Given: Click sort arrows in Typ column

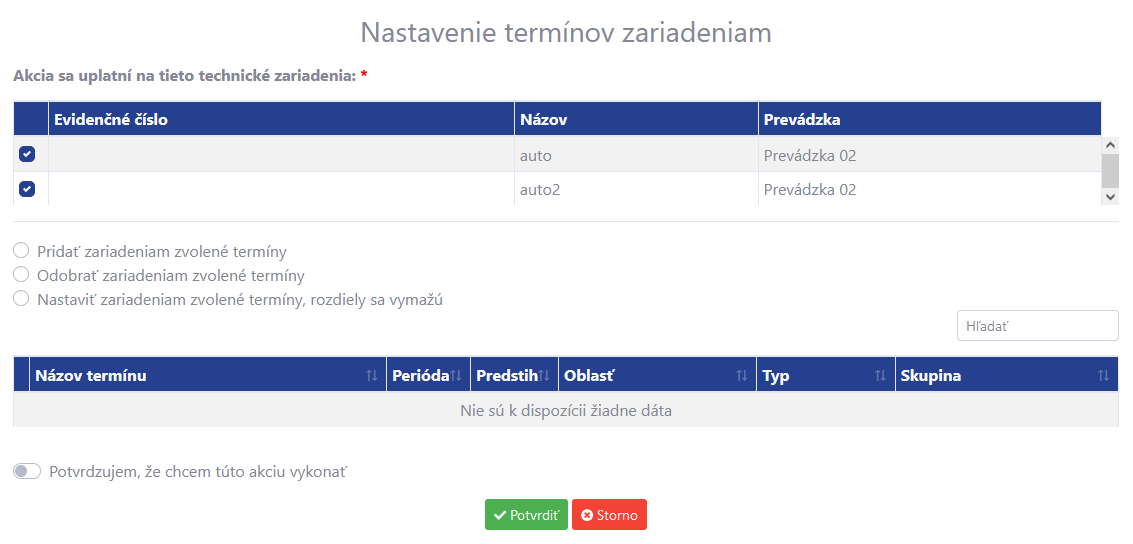Looking at the screenshot, I should coord(880,376).
